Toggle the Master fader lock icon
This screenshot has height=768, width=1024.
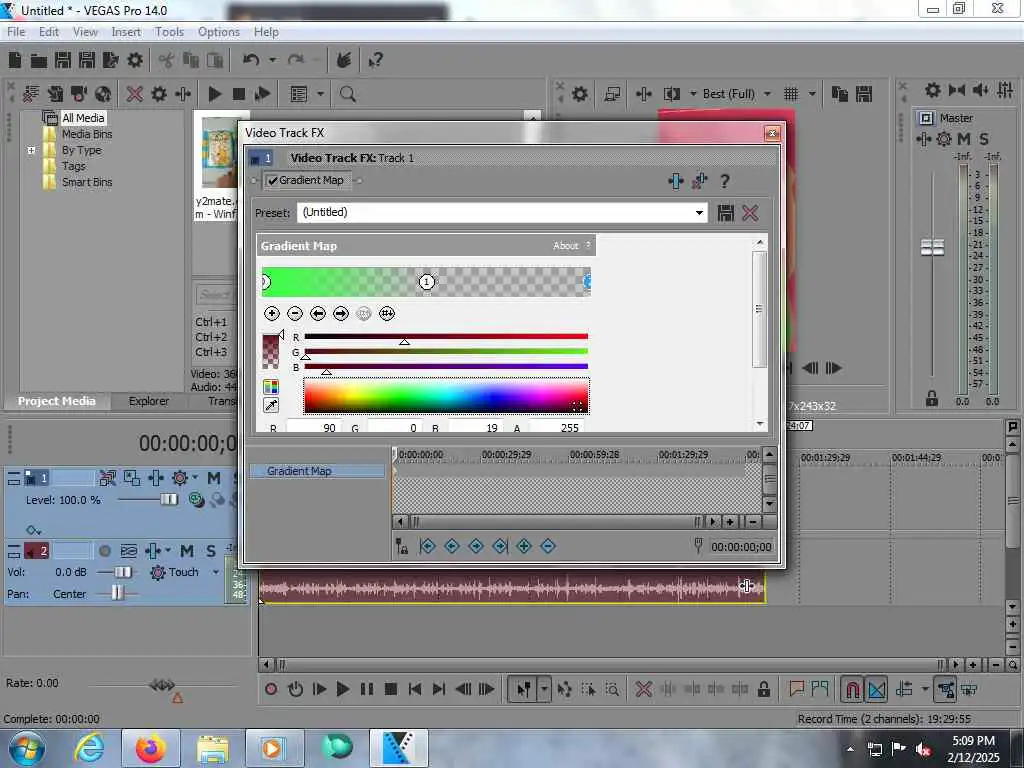click(x=932, y=398)
